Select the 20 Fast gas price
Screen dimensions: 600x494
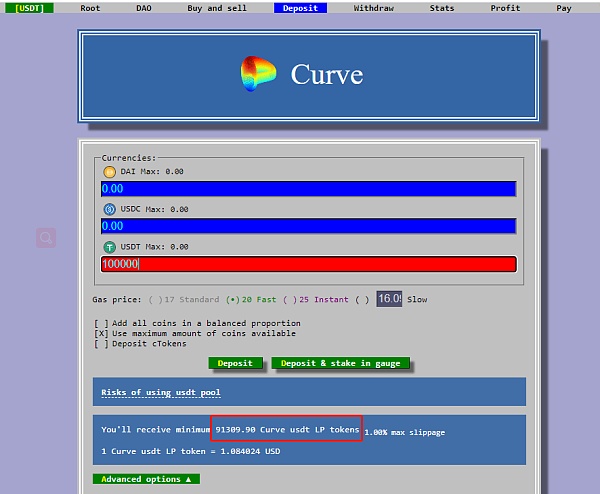pos(251,300)
